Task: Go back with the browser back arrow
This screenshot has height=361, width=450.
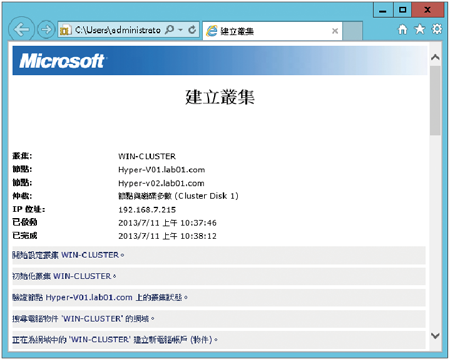Action: pos(21,29)
